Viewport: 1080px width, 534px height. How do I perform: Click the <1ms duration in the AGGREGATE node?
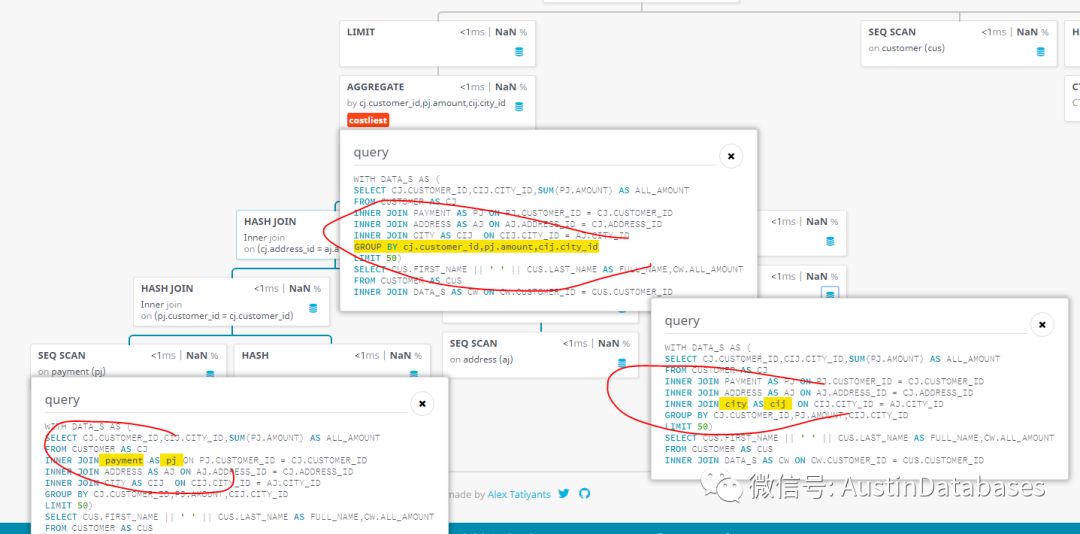472,87
